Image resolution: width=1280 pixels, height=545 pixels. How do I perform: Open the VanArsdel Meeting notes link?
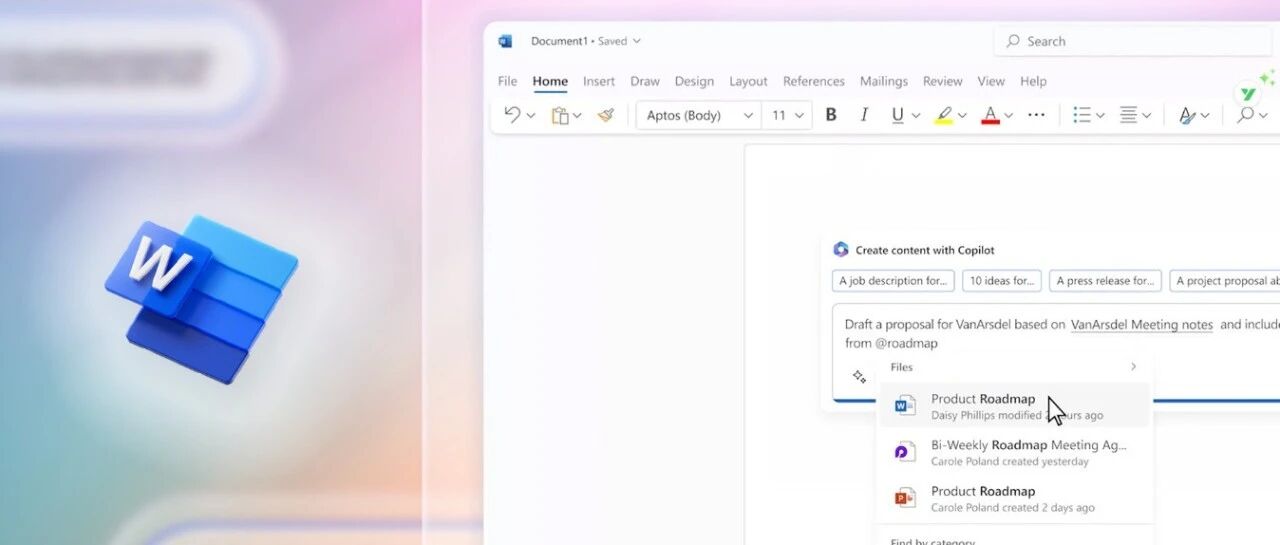pos(1142,324)
